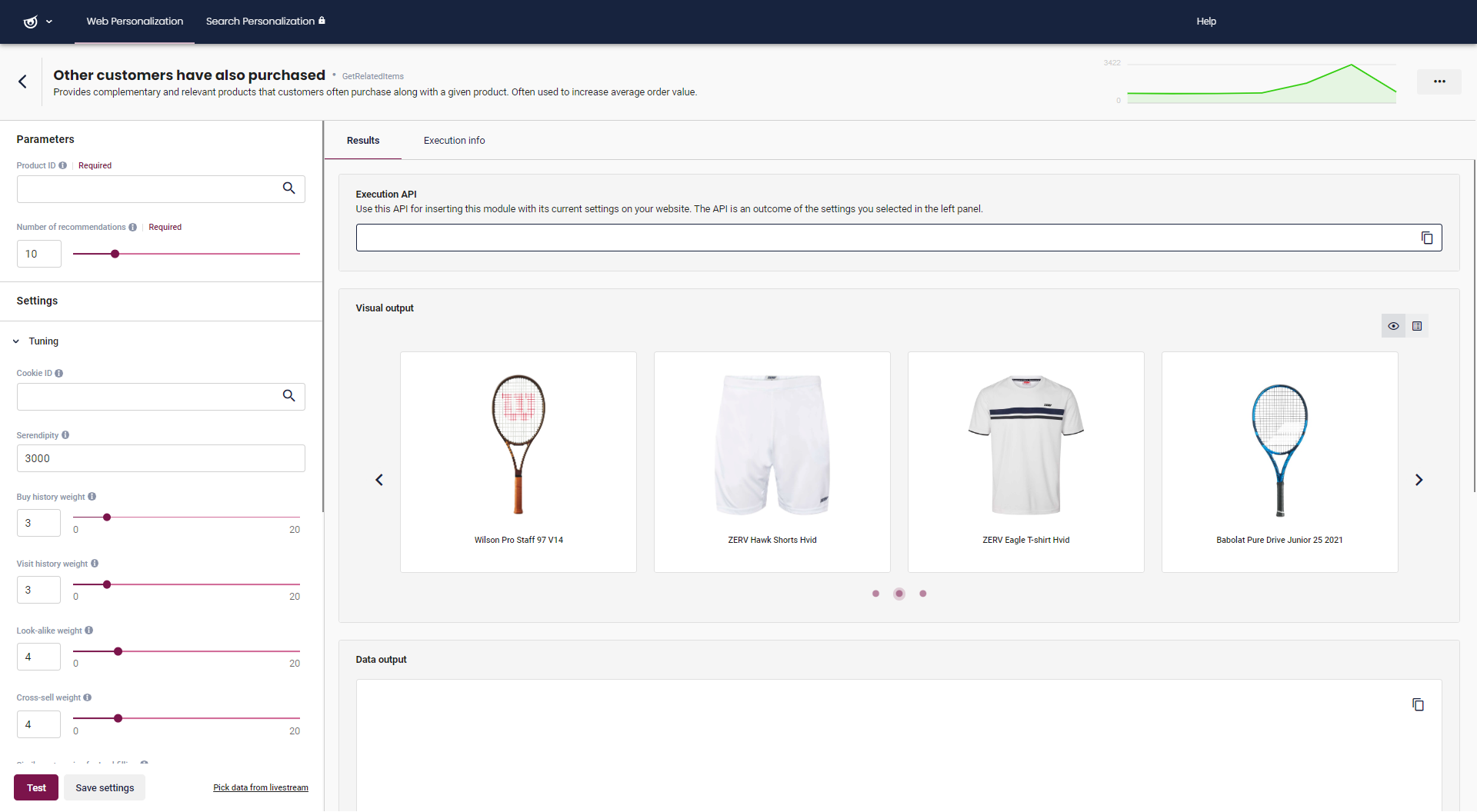Screen dimensions: 1477x812
Task: Show Cross-sell weight info icon
Action: tap(88, 697)
